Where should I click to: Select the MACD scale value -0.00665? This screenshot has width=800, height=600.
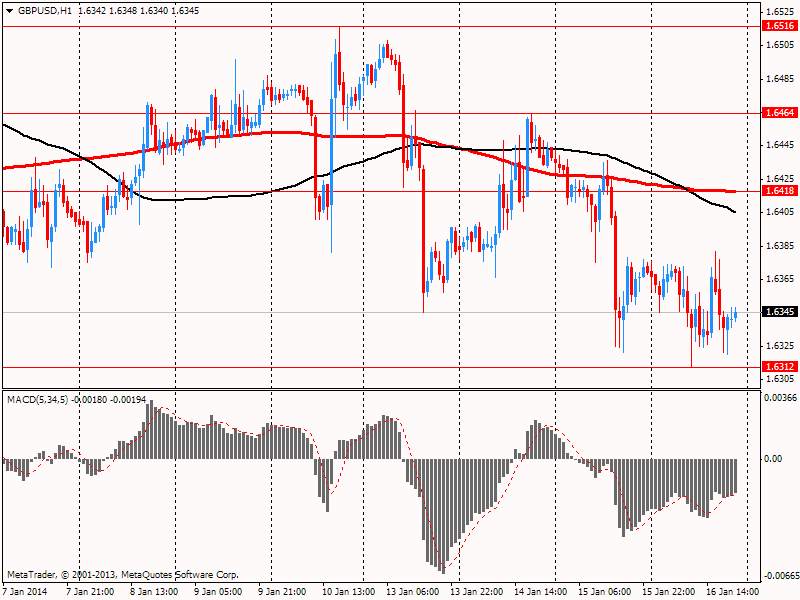point(780,576)
